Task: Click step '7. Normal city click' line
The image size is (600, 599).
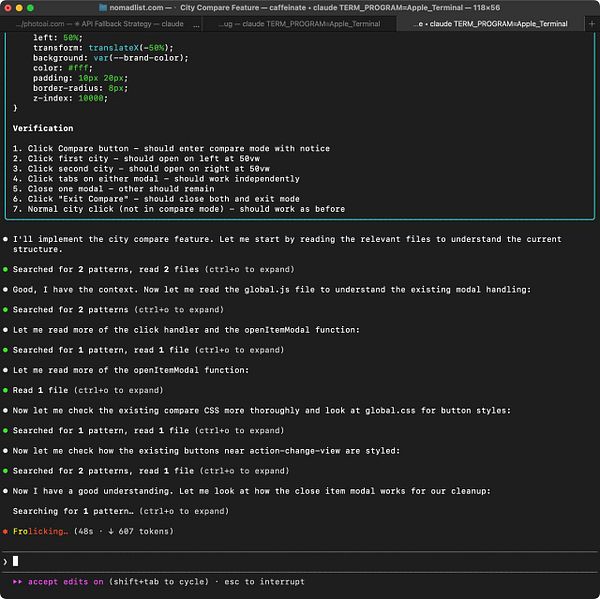Action: (x=179, y=209)
